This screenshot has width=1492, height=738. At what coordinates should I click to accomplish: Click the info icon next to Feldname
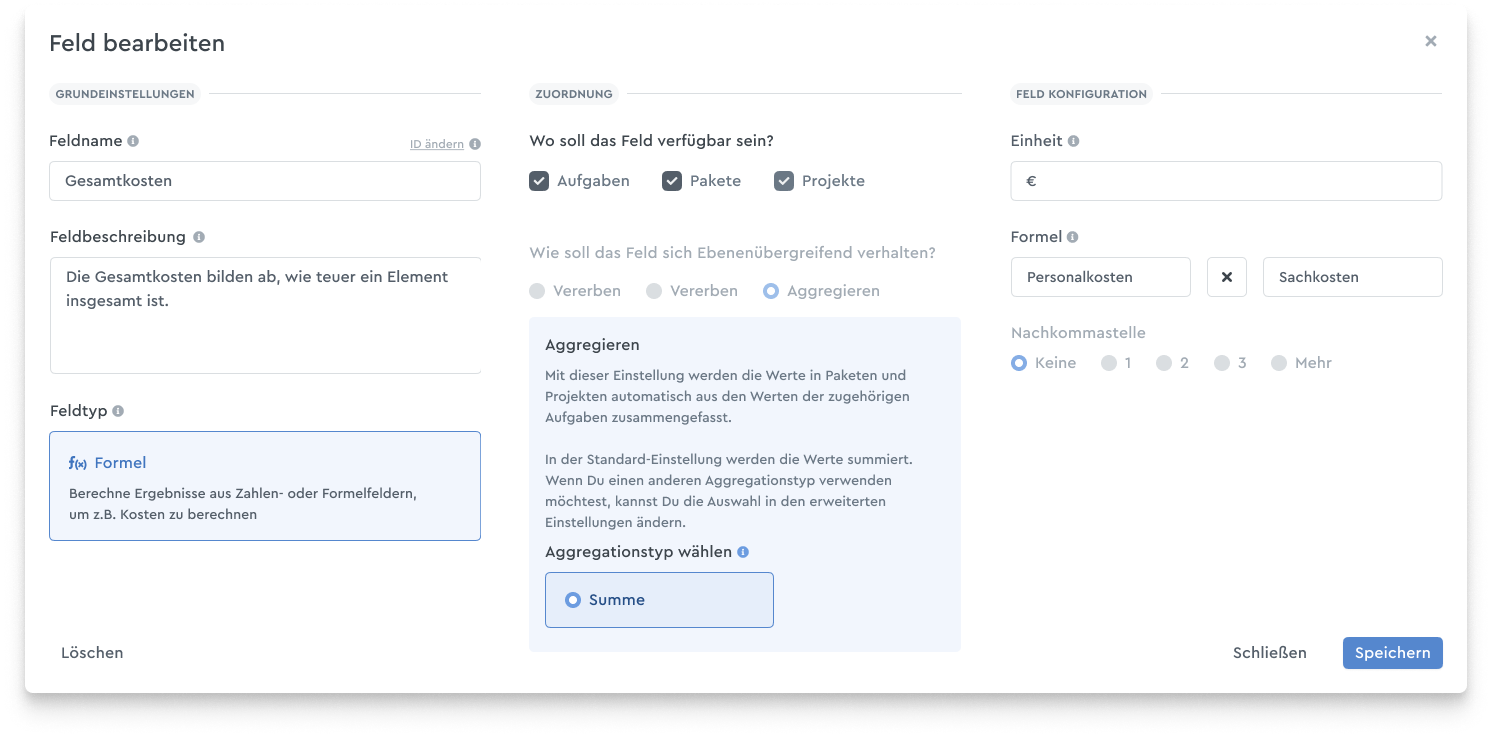[x=133, y=141]
